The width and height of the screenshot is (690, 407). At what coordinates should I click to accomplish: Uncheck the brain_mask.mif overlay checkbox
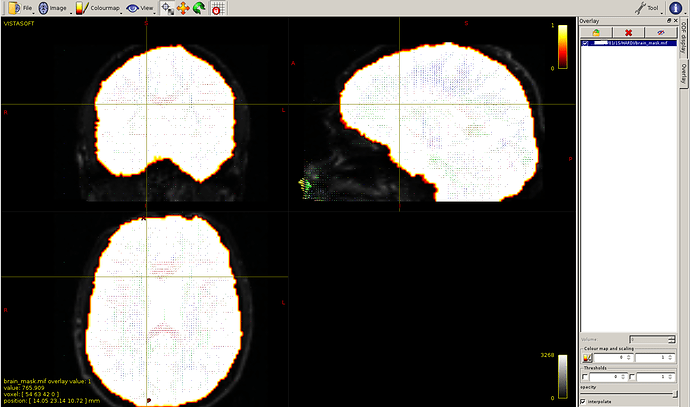[x=585, y=43]
